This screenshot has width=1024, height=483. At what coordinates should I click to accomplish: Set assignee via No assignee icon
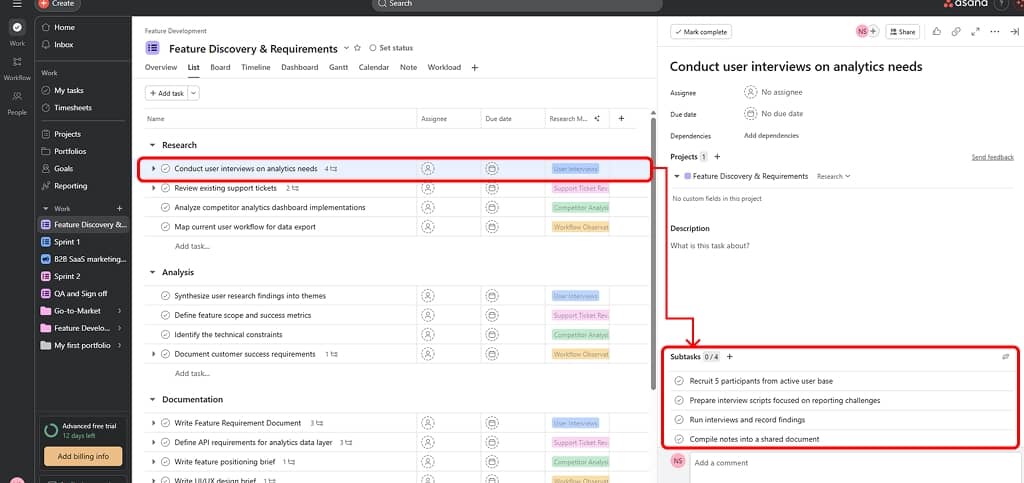point(750,93)
